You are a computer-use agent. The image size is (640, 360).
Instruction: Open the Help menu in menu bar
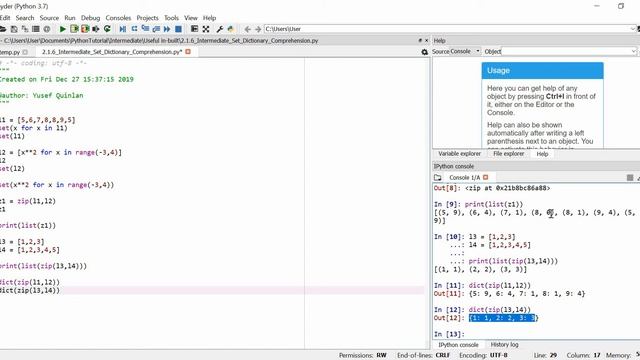[209, 18]
